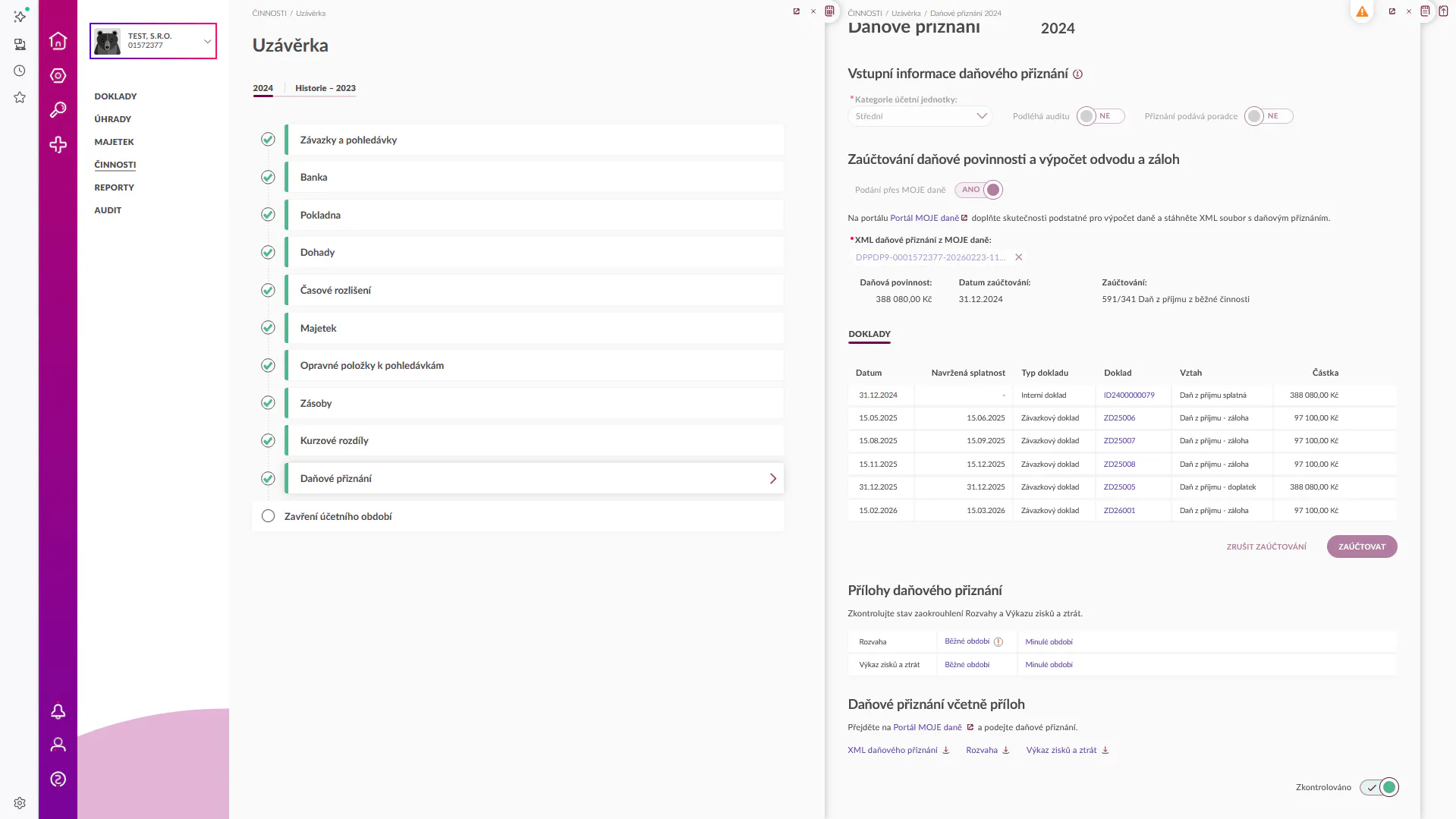The height and width of the screenshot is (819, 1456).
Task: Remove the uploaded XML file with X
Action: click(1019, 257)
